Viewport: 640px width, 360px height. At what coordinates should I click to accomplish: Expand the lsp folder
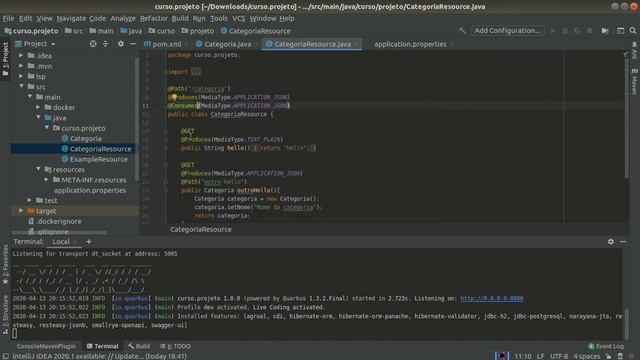coord(21,76)
